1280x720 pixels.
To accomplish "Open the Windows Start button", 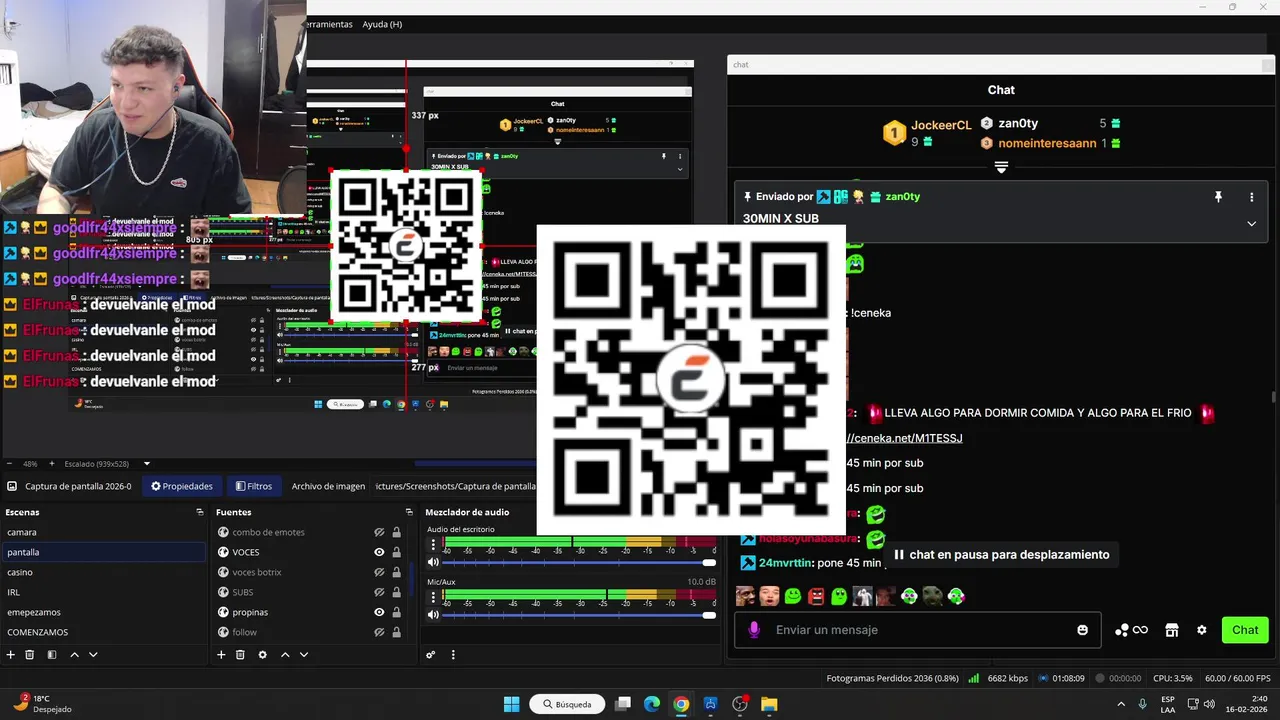I will coord(511,704).
